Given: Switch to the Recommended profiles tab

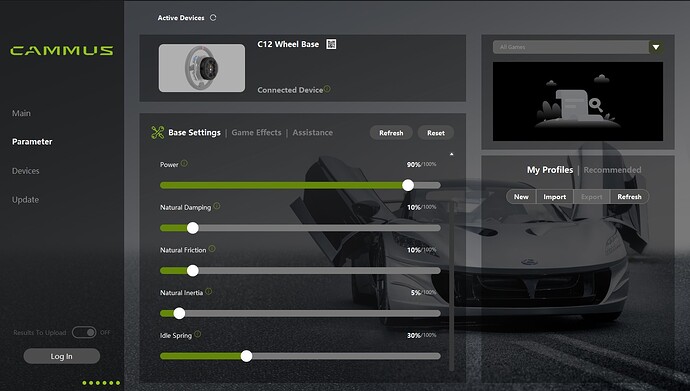Looking at the screenshot, I should point(612,170).
